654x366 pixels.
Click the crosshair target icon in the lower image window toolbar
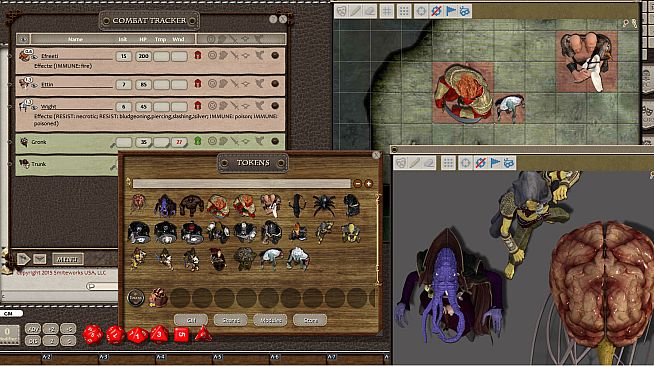coord(465,163)
